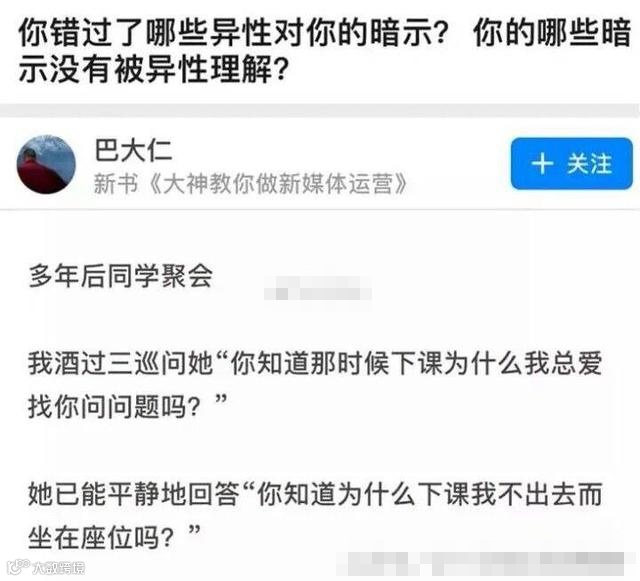Click the line starting with 她已能平静地回答
The width and height of the screenshot is (640, 581).
tap(315, 494)
